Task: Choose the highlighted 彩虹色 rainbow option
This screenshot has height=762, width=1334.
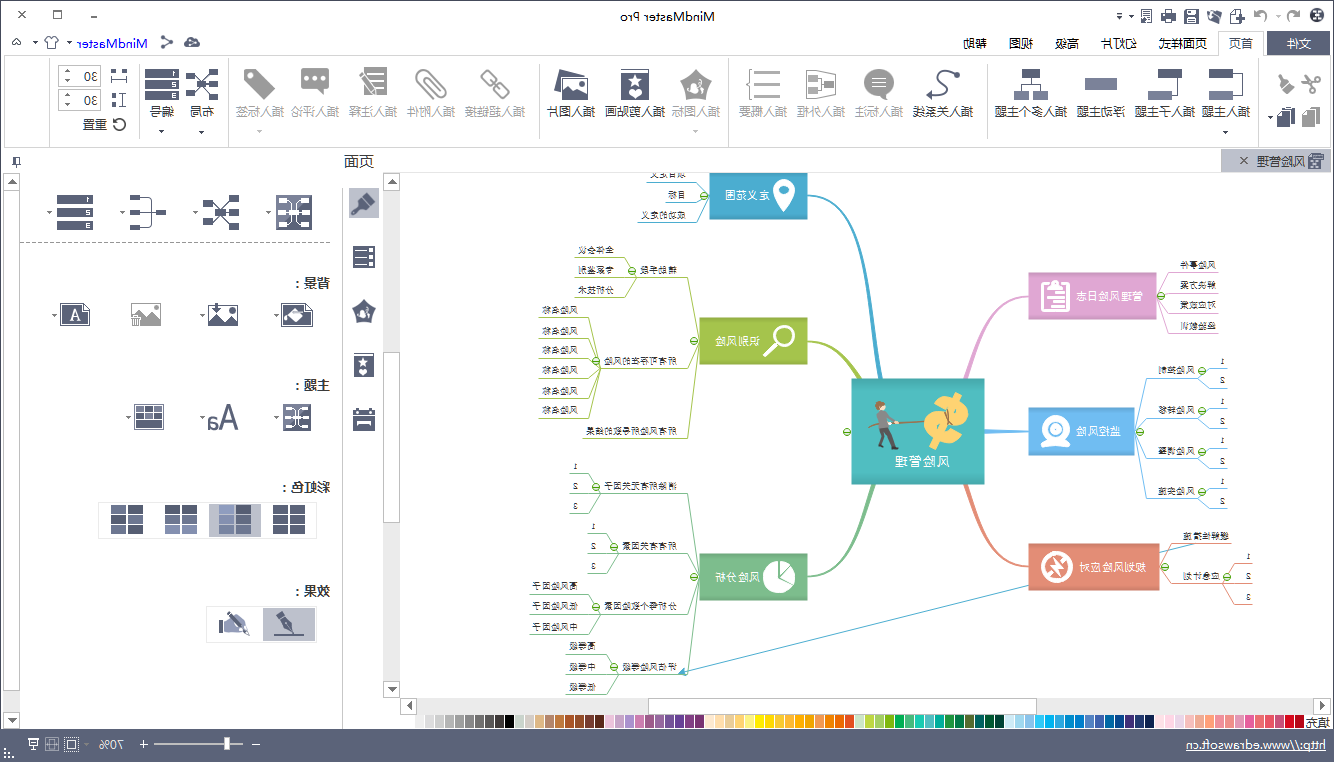Action: coord(235,520)
